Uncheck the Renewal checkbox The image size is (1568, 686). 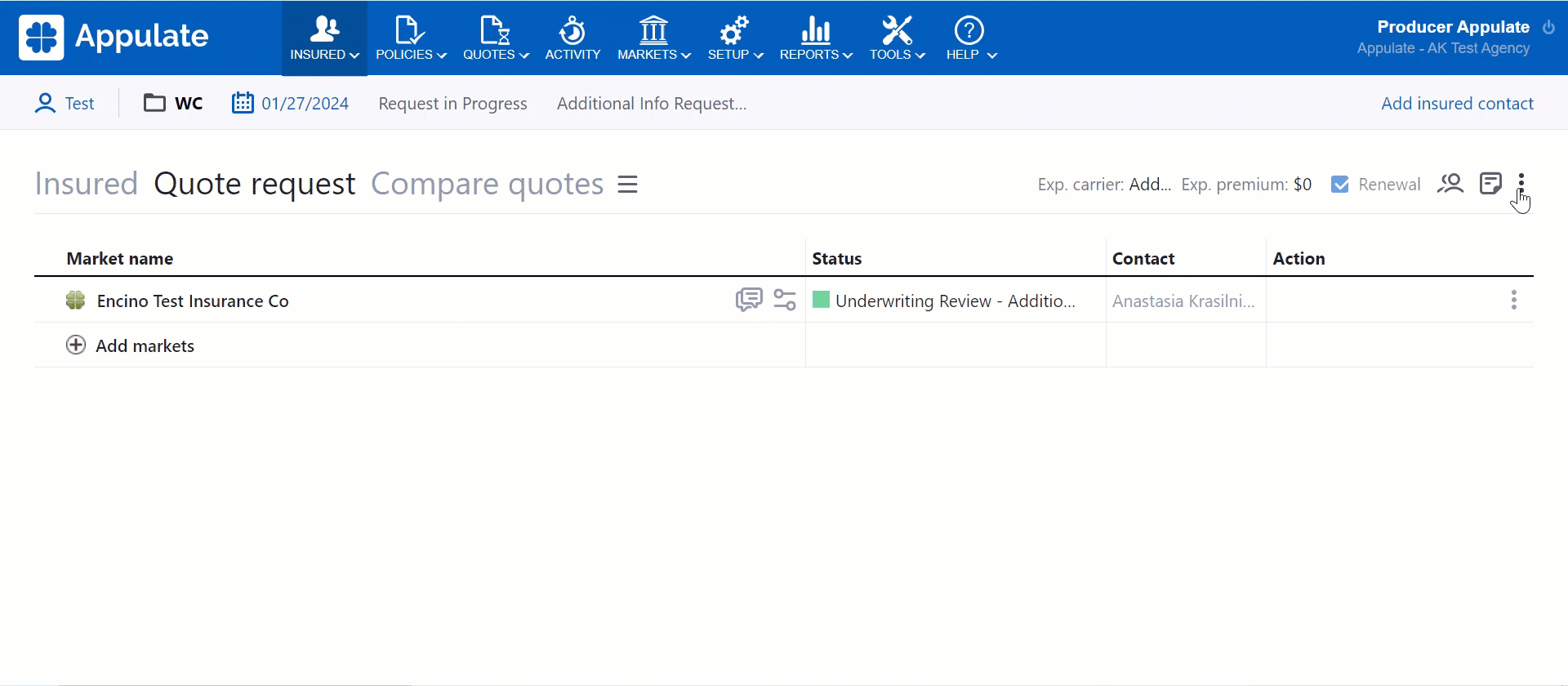(x=1340, y=185)
